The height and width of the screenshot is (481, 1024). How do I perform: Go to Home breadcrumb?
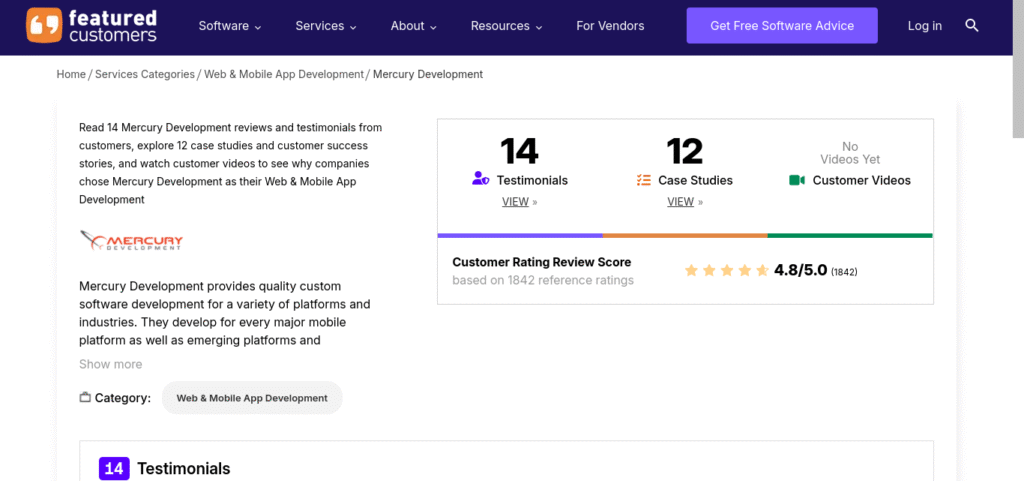tap(71, 74)
